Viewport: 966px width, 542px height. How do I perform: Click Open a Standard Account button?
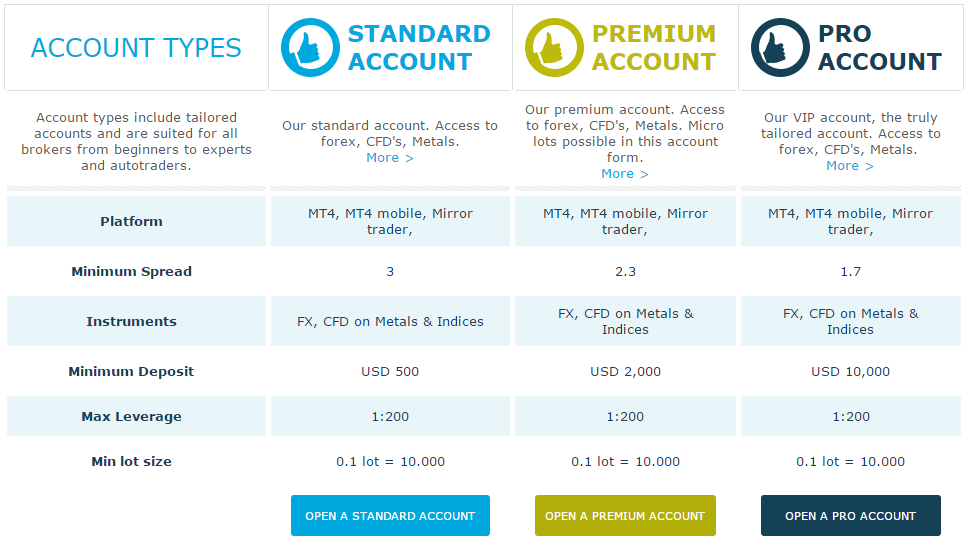pyautogui.click(x=390, y=516)
